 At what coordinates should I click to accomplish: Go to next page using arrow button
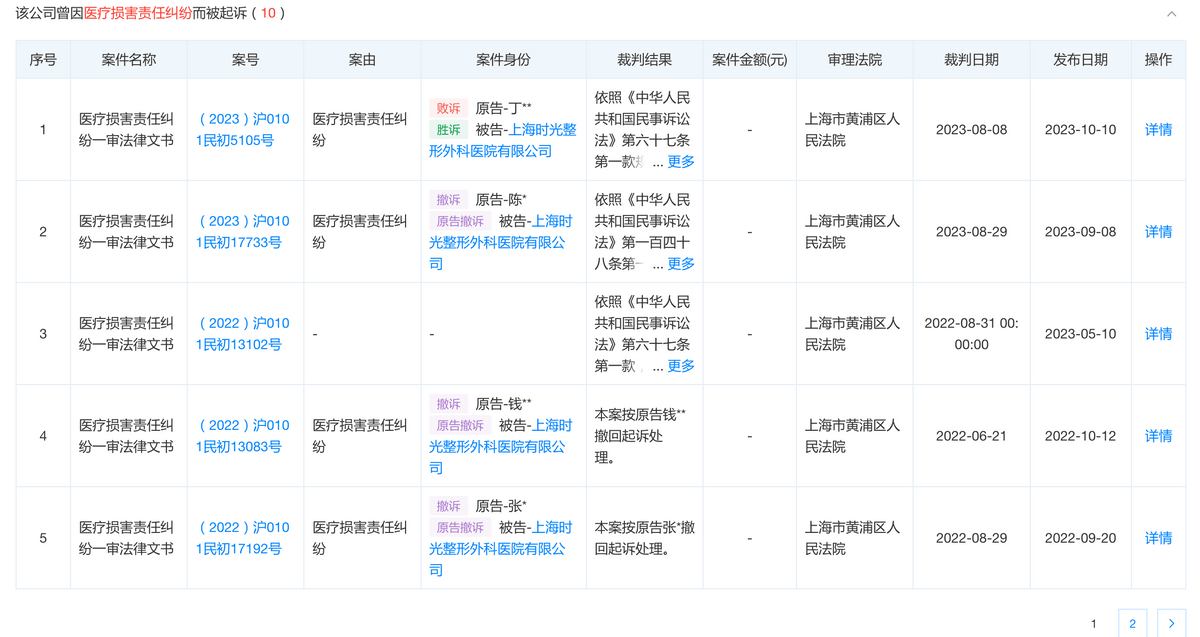1171,623
